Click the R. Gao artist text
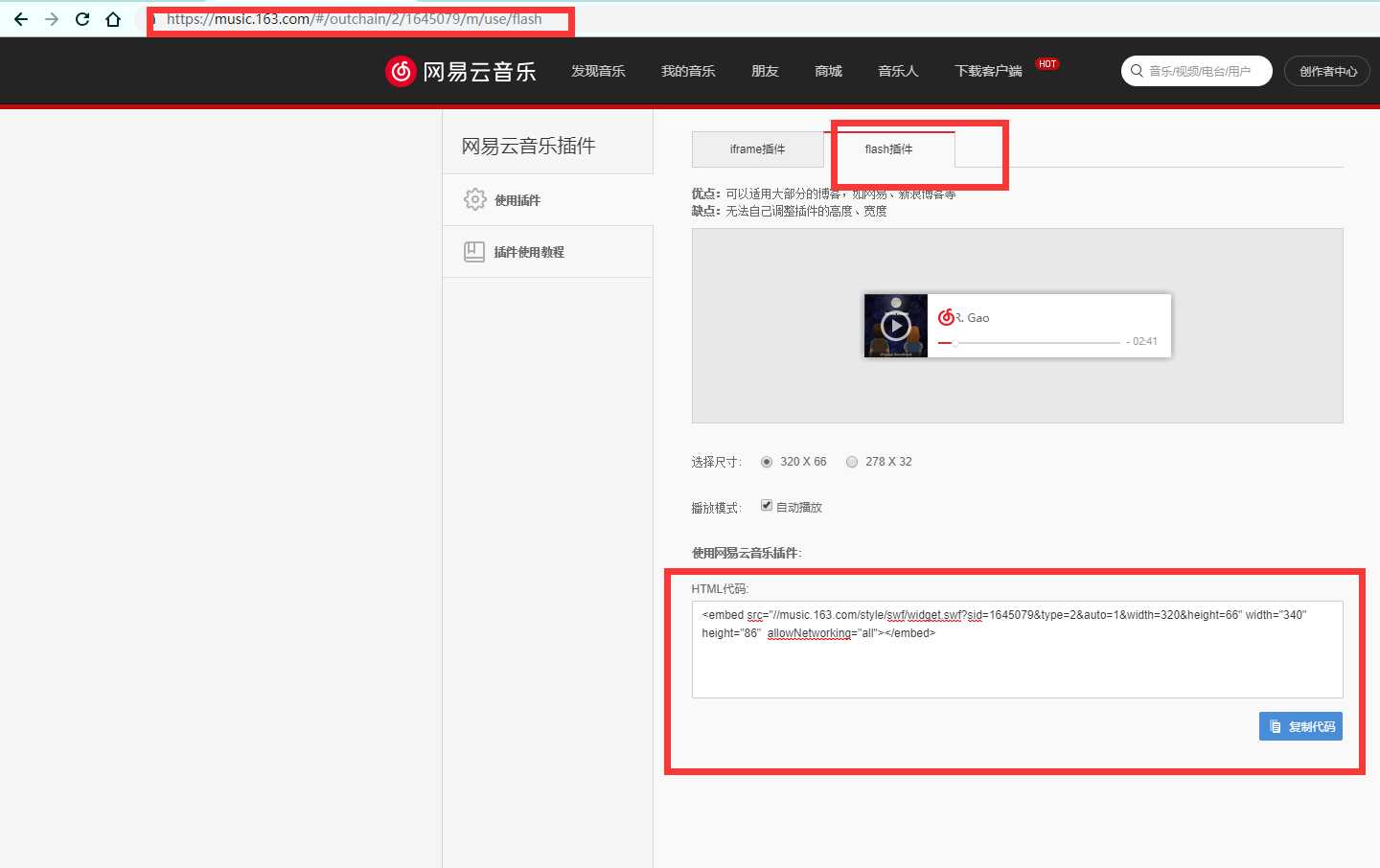The height and width of the screenshot is (868, 1380). click(973, 318)
